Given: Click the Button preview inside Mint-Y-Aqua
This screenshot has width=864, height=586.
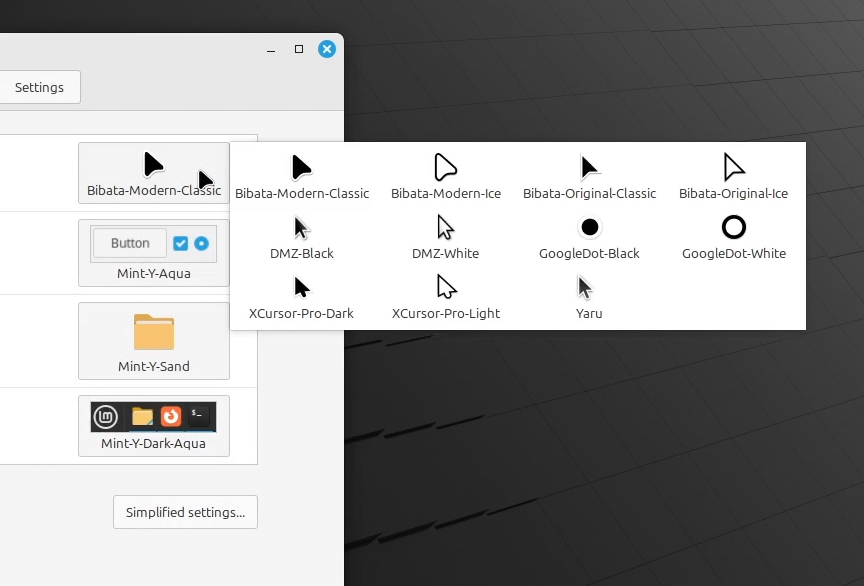Looking at the screenshot, I should (x=131, y=242).
